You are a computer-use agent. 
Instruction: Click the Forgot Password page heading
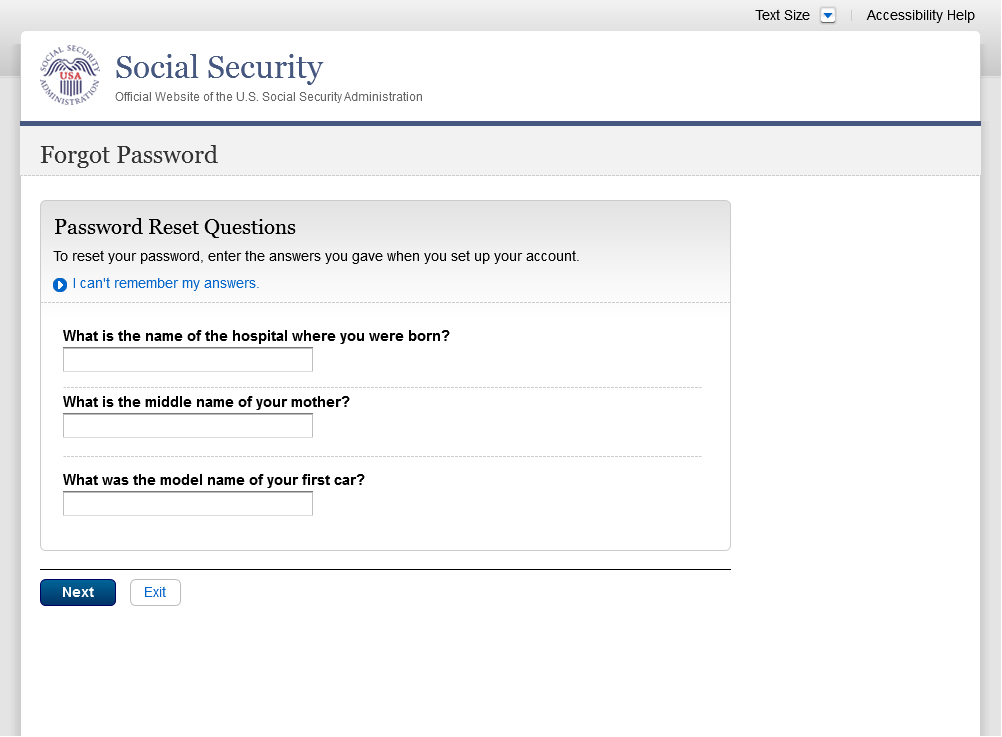click(129, 155)
